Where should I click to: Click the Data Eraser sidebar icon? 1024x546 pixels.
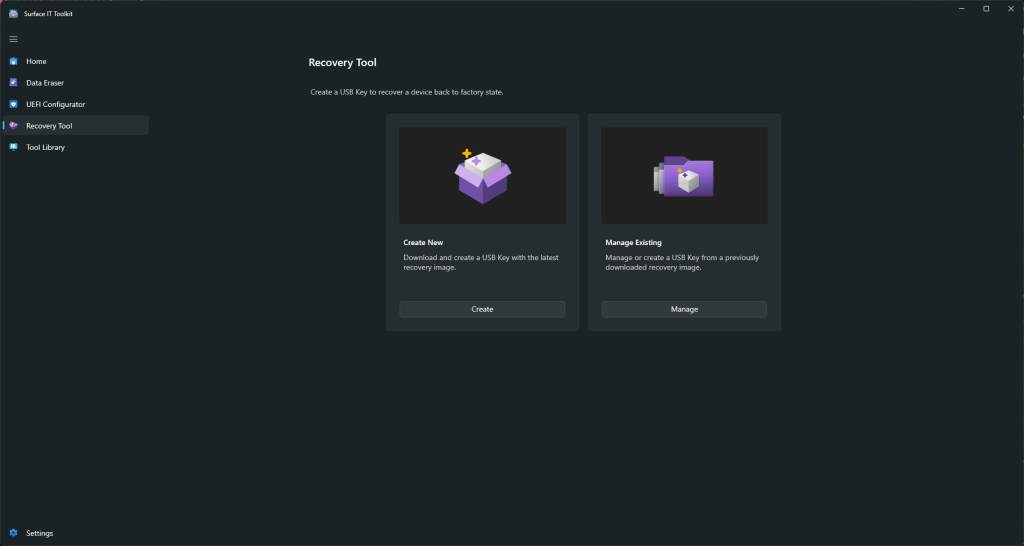click(x=13, y=83)
